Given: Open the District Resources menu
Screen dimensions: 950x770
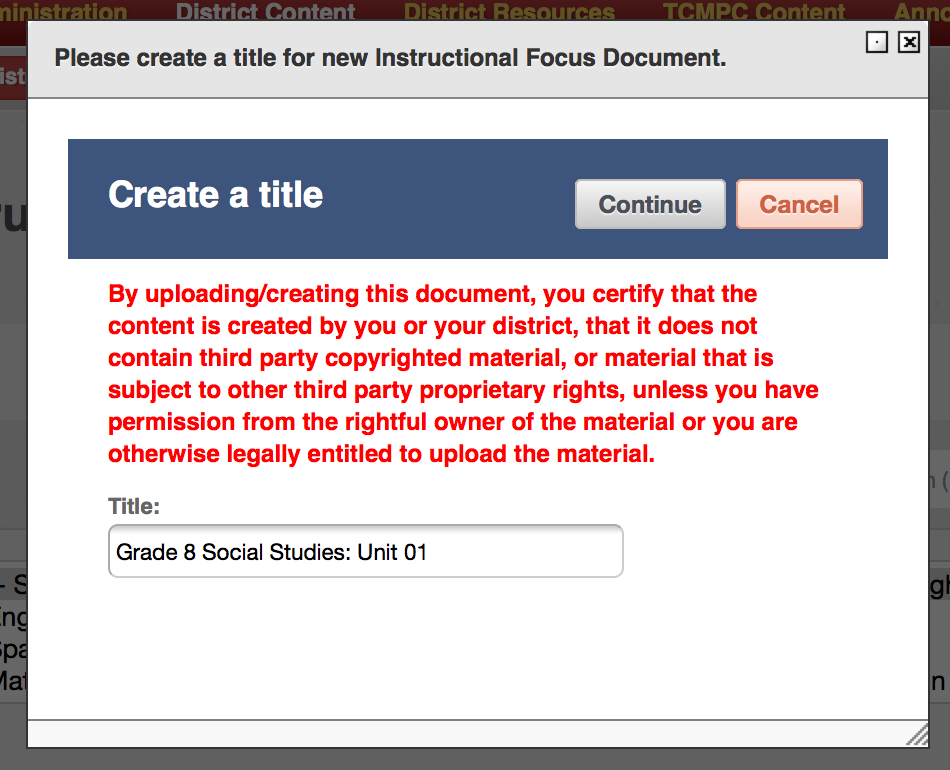Looking at the screenshot, I should (x=509, y=12).
